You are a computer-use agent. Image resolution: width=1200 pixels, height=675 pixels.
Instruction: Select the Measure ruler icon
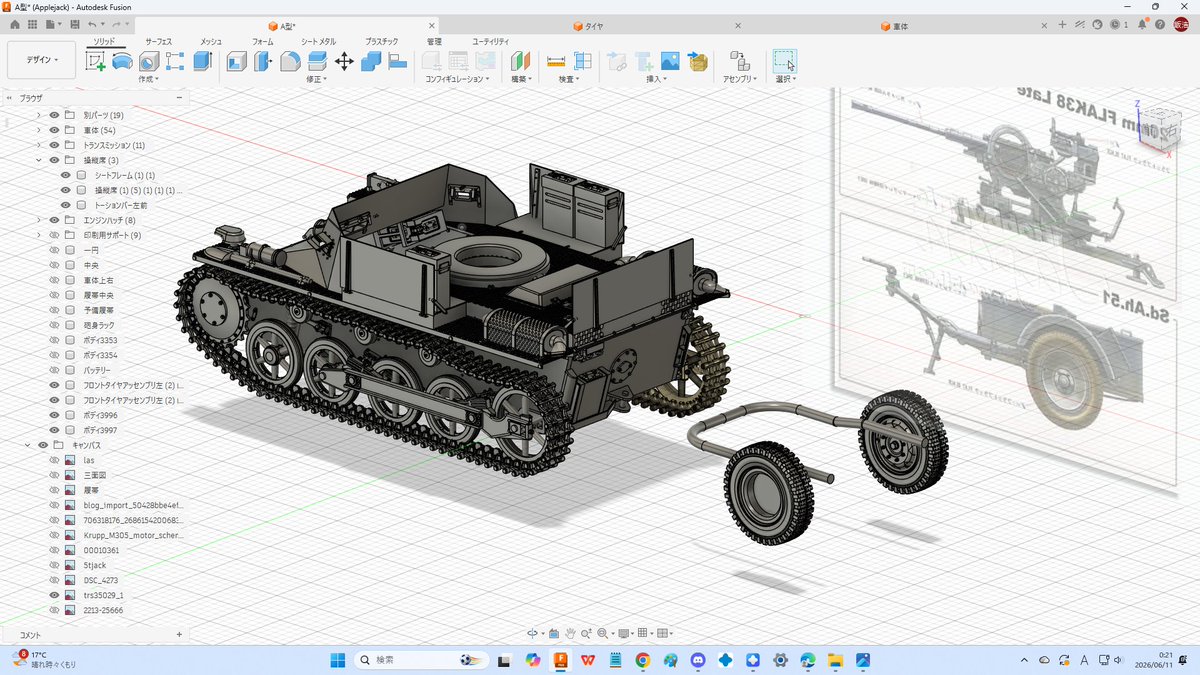[x=556, y=61]
